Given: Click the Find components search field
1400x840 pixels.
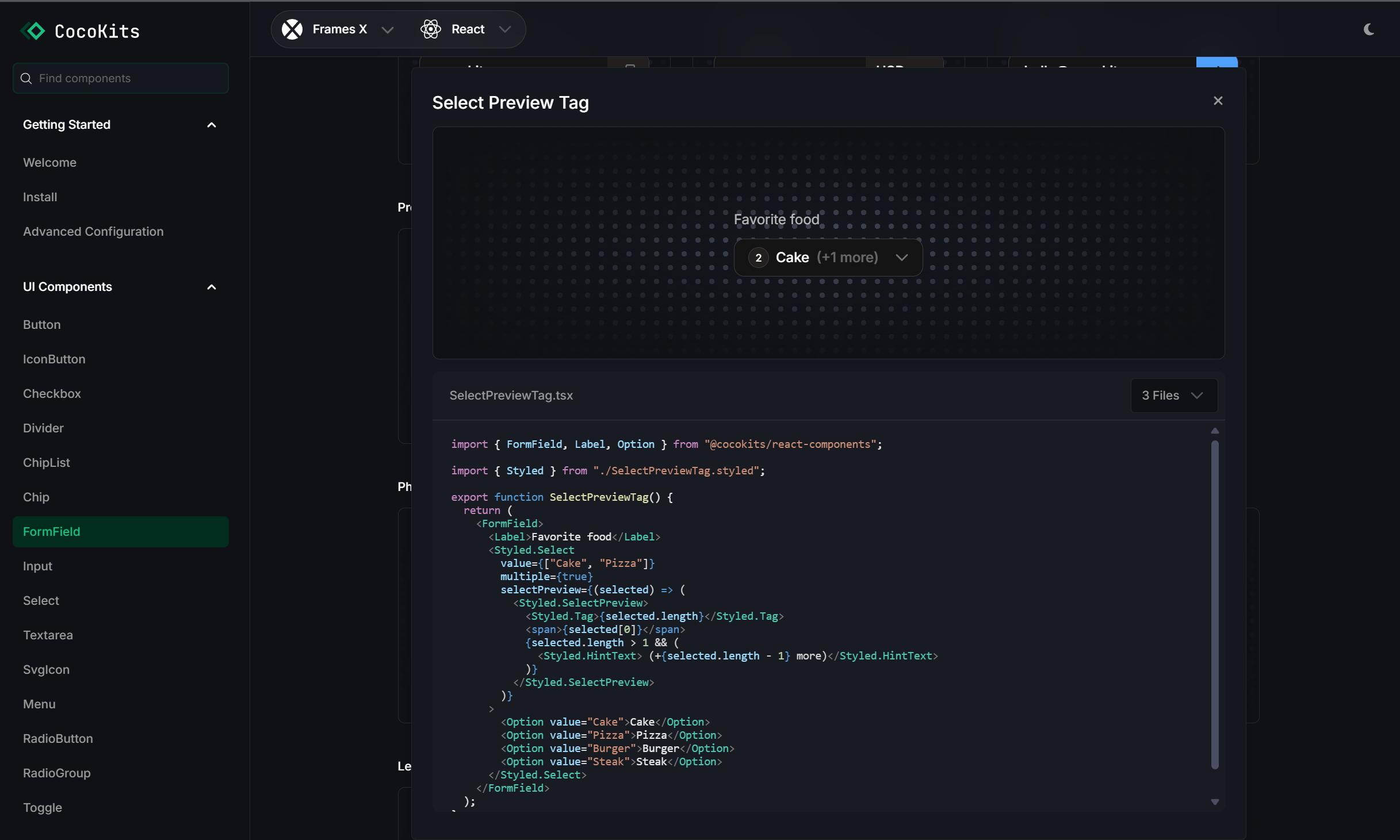Looking at the screenshot, I should [121, 78].
